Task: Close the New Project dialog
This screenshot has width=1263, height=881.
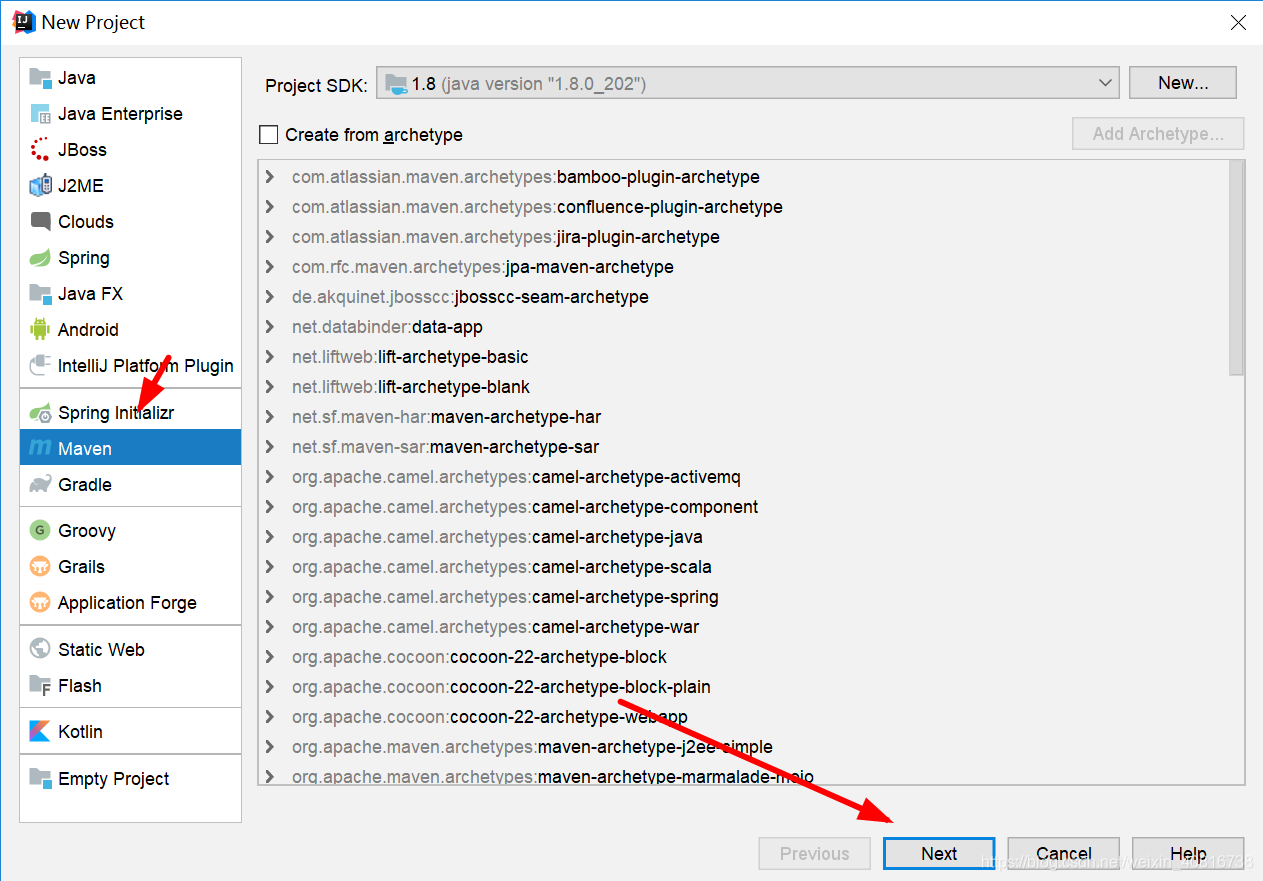Action: click(x=1238, y=22)
